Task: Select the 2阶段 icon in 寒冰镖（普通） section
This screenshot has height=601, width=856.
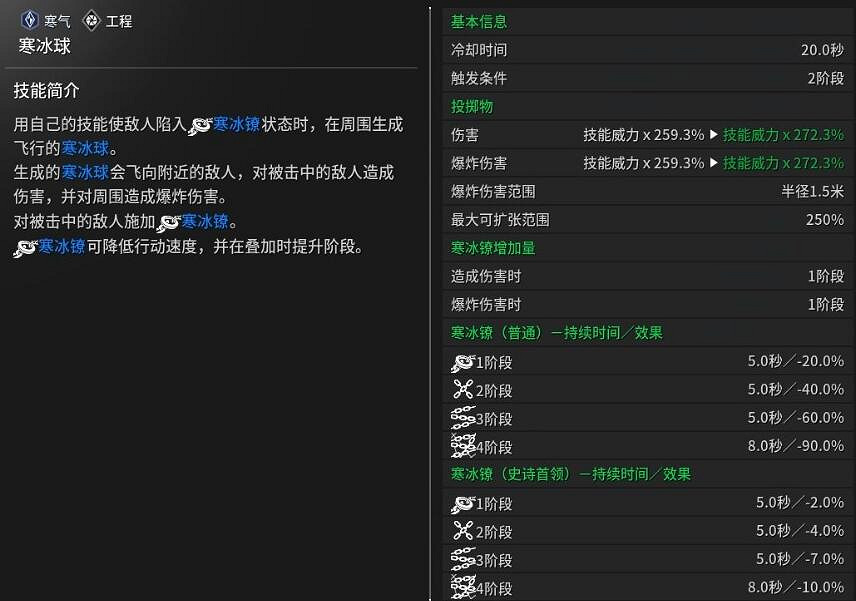Action: coord(463,392)
